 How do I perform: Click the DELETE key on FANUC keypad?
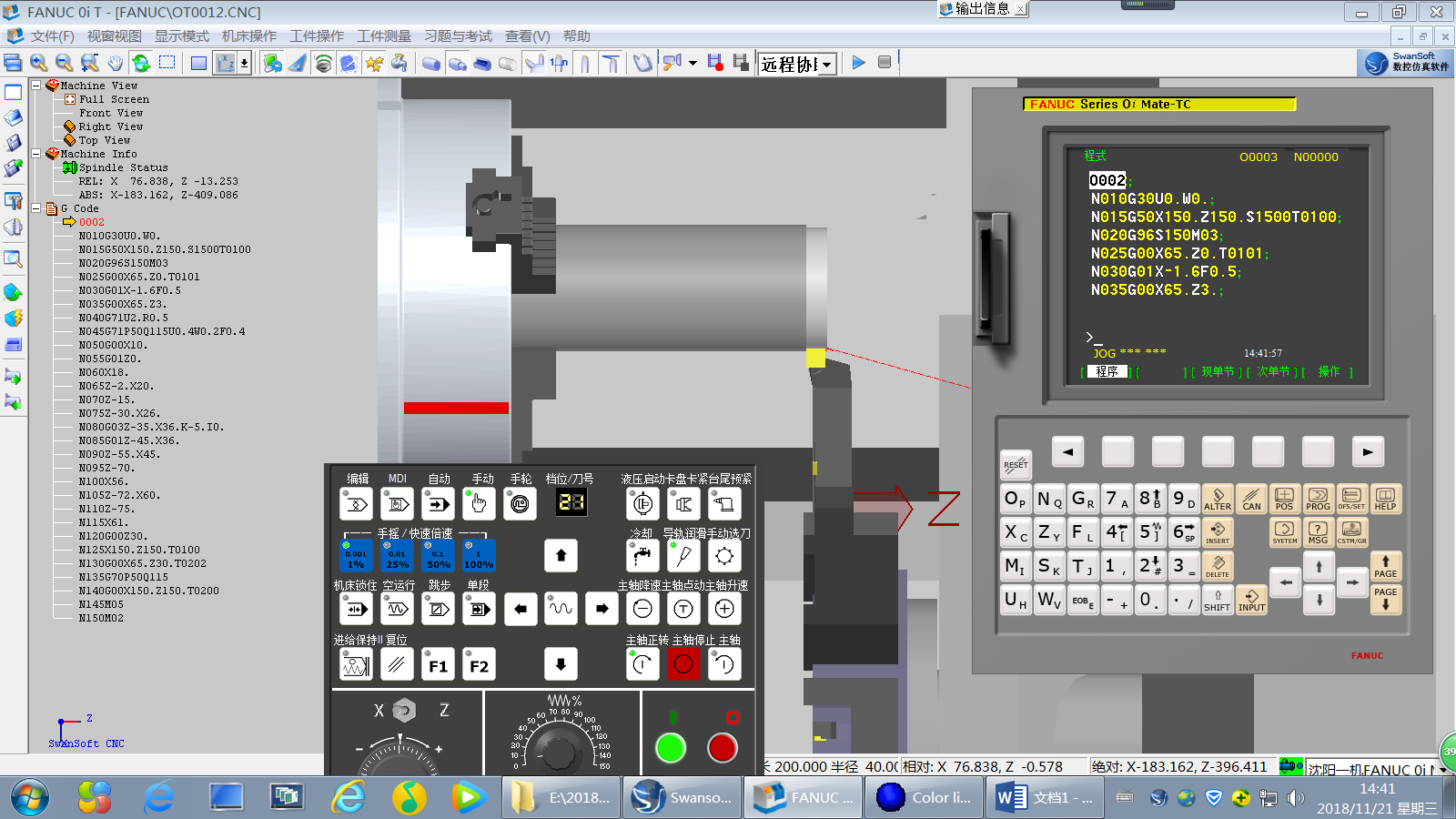click(x=1218, y=566)
